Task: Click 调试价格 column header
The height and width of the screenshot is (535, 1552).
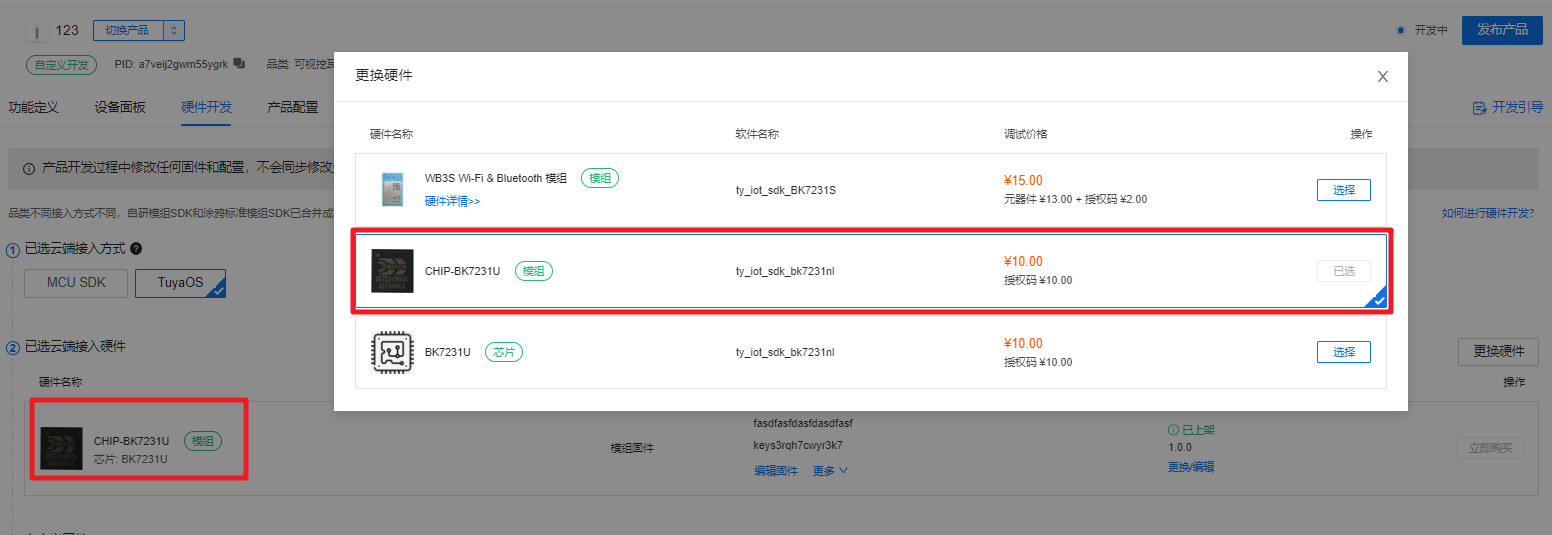Action: pyautogui.click(x=1026, y=134)
